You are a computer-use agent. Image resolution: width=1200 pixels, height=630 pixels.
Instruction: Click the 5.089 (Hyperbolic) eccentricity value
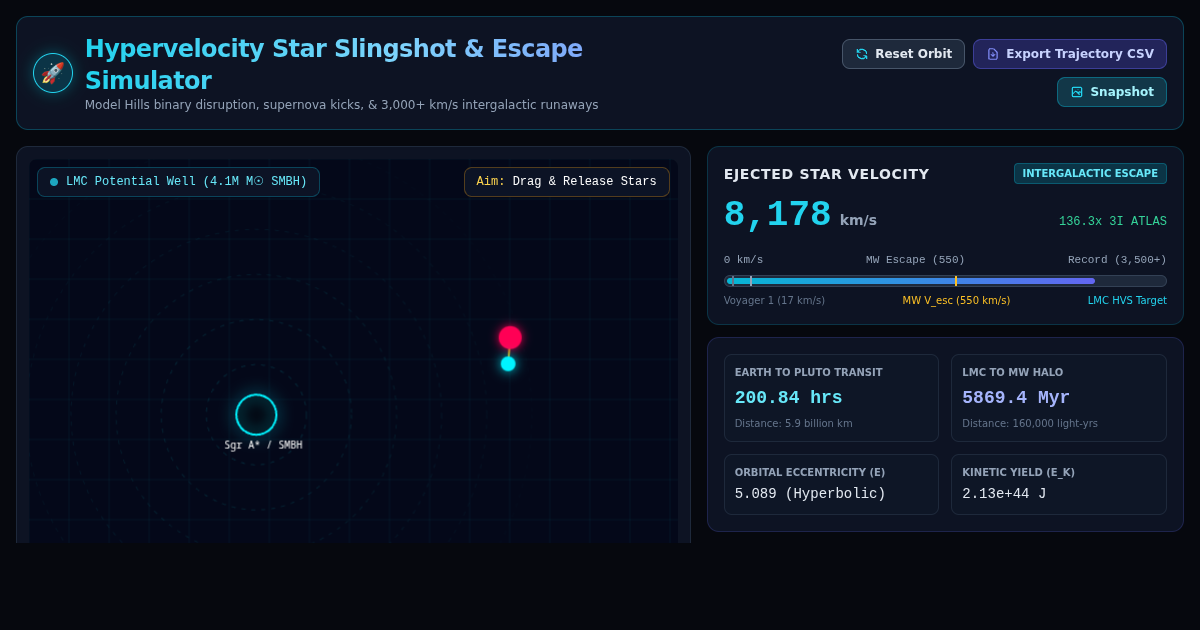coord(810,494)
